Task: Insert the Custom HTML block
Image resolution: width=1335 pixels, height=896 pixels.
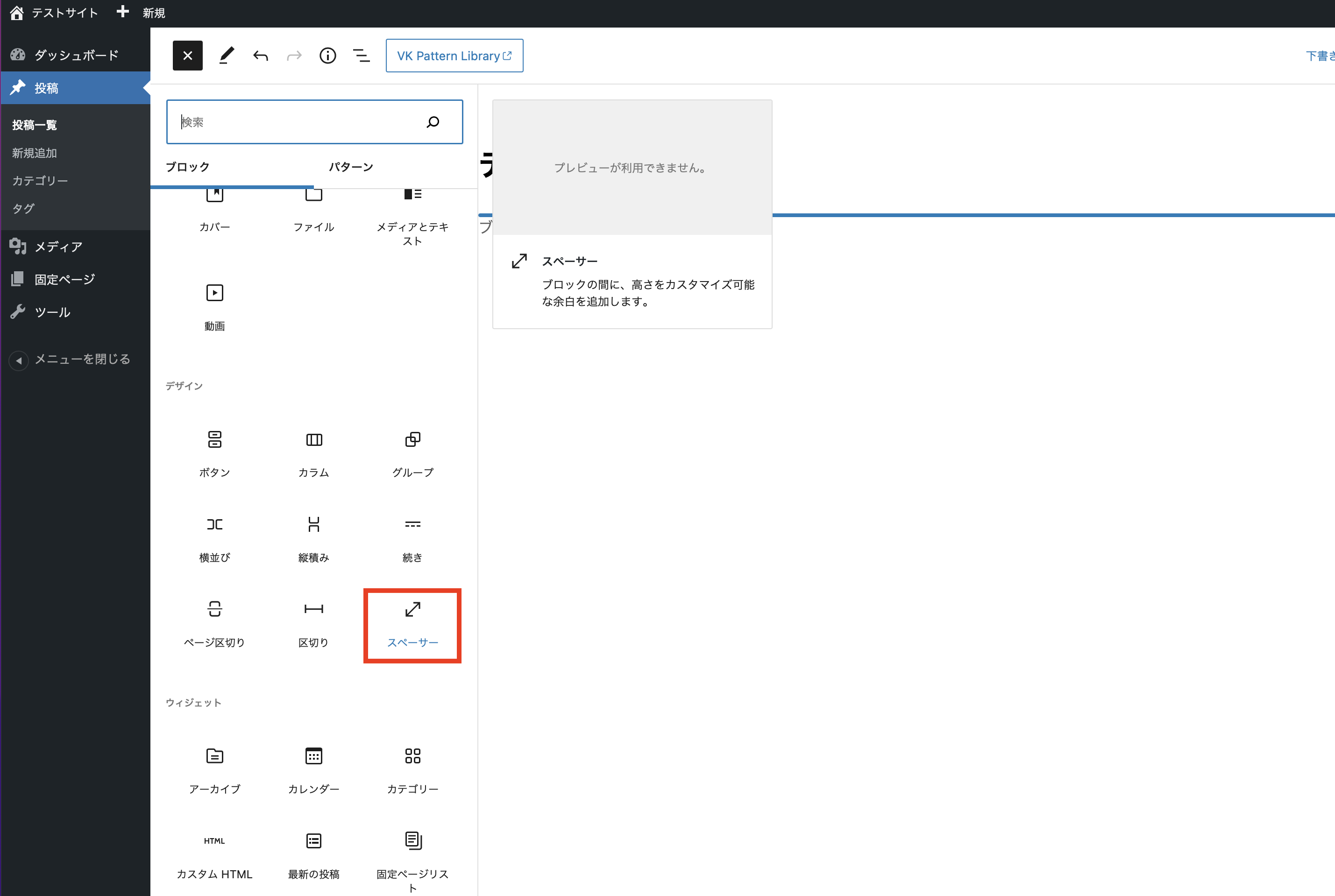Action: pyautogui.click(x=214, y=855)
